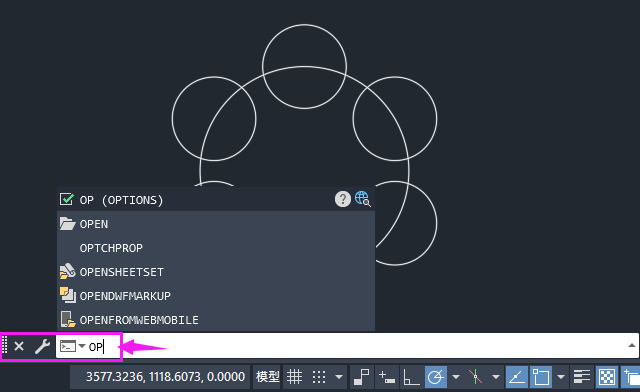Disable object snap tracking
This screenshot has width=640, height=392.
click(517, 376)
